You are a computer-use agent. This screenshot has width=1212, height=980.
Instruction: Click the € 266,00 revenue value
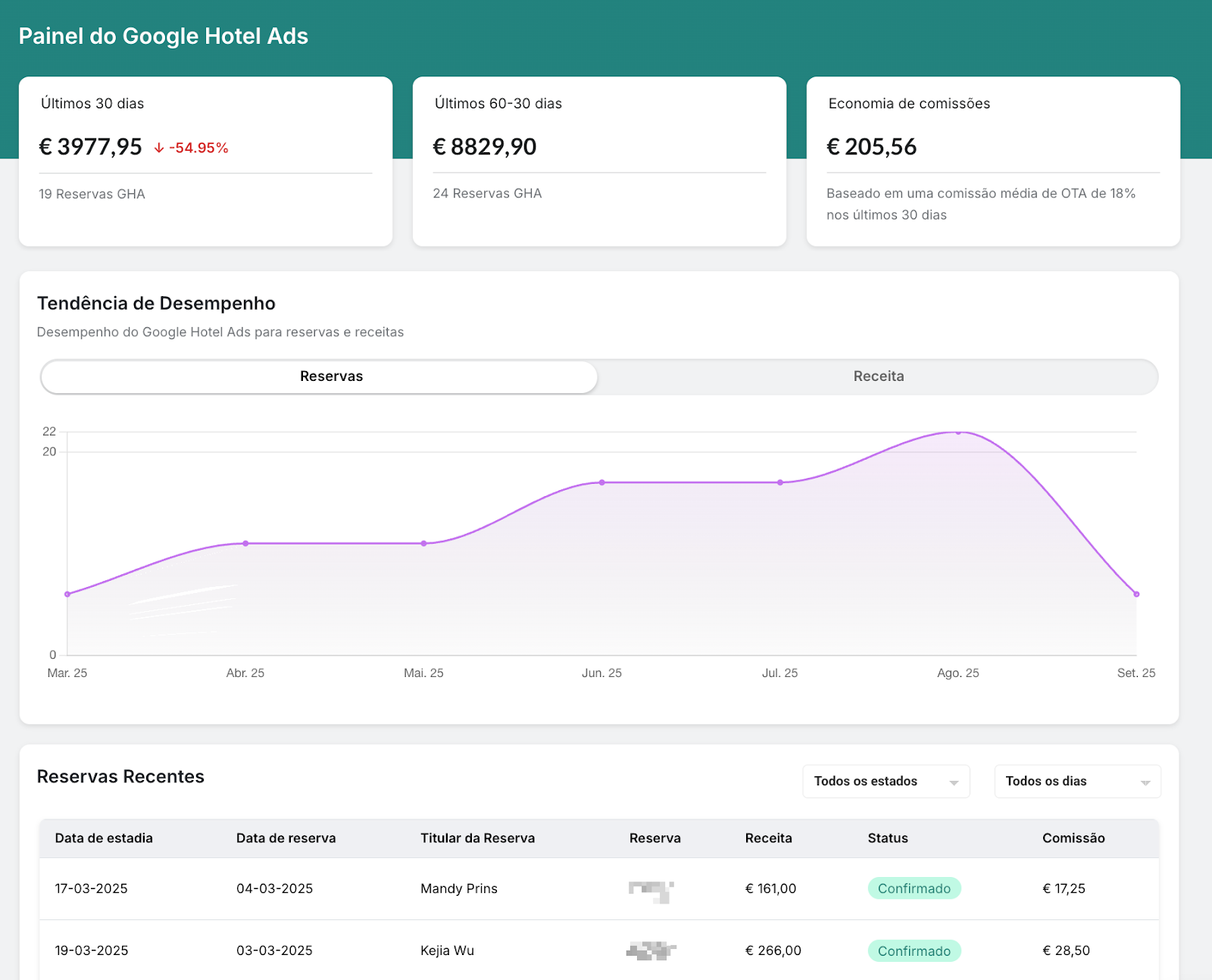[773, 950]
